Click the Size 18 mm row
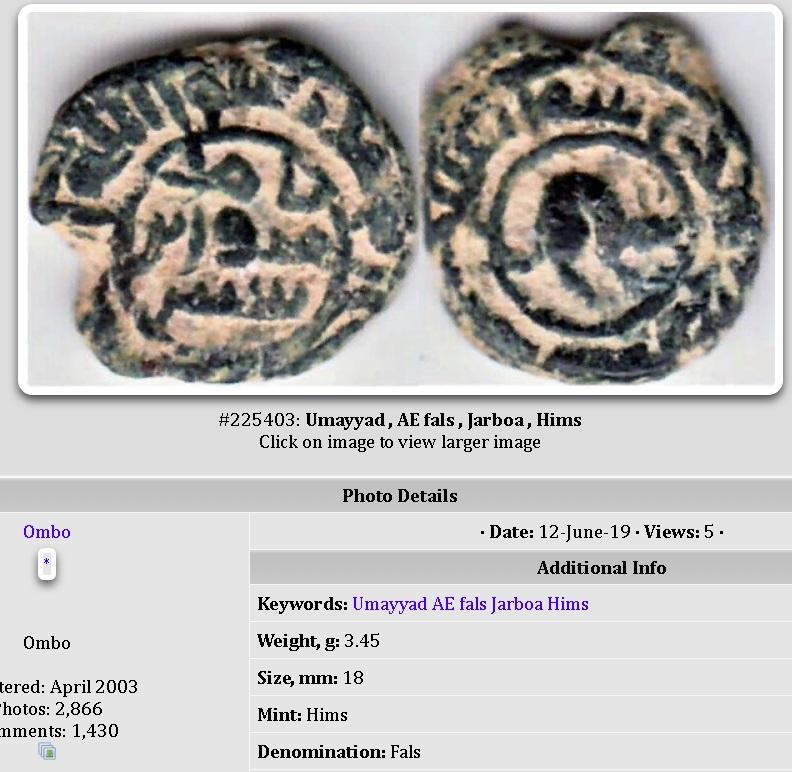 tap(521, 678)
